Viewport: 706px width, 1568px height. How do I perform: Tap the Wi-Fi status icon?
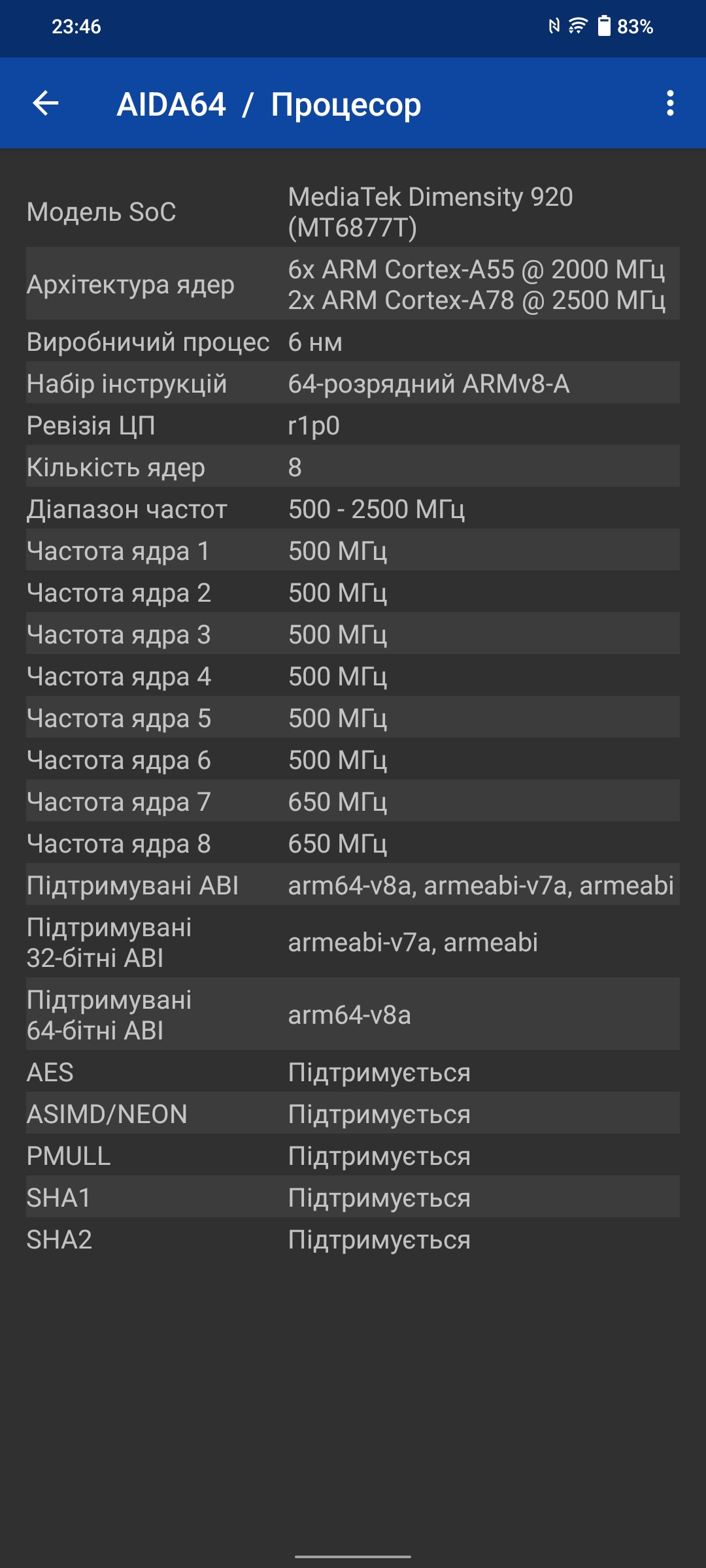[578, 26]
